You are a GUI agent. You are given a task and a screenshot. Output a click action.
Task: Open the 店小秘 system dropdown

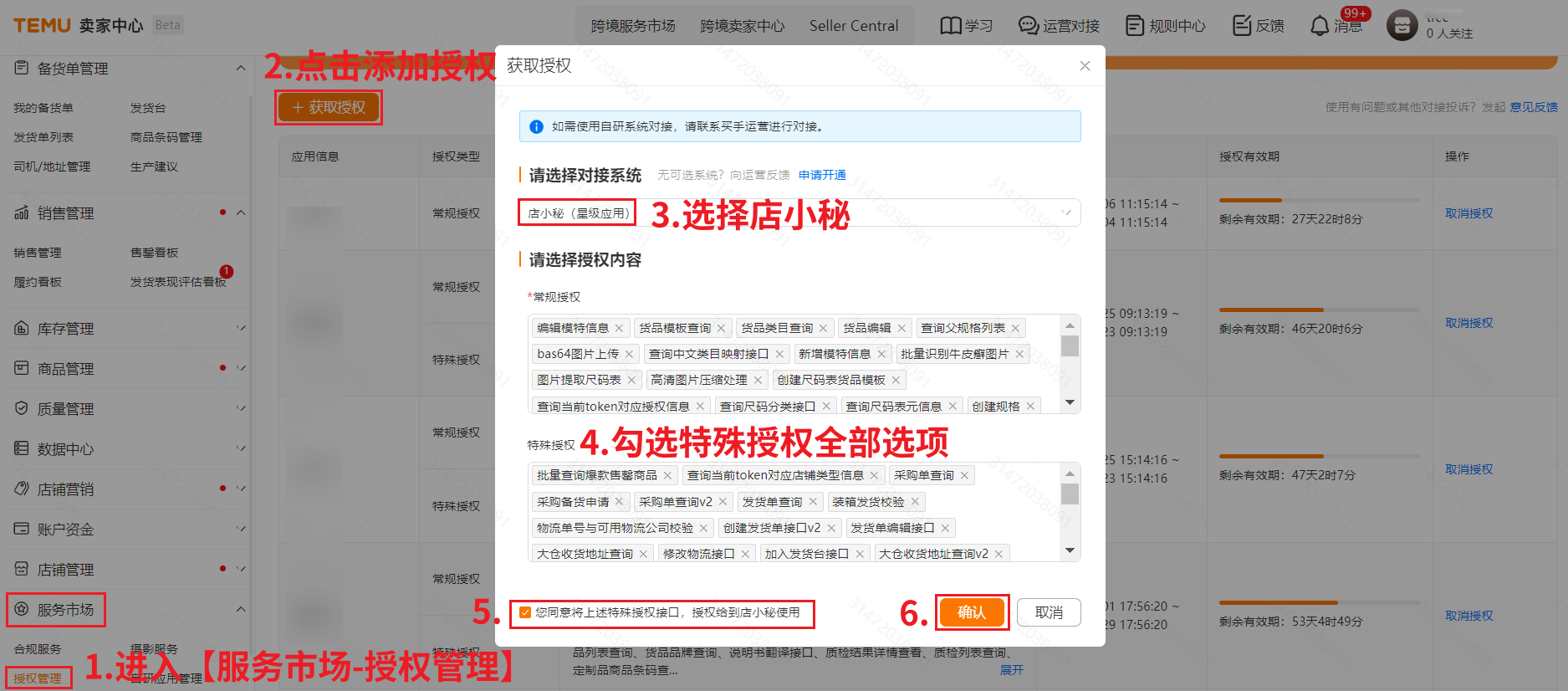(1066, 212)
